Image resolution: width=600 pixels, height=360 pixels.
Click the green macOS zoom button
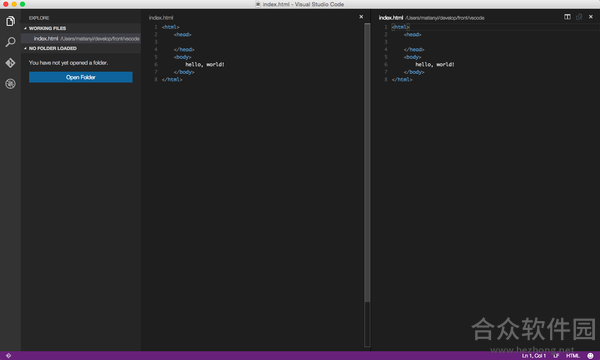tap(23, 4)
